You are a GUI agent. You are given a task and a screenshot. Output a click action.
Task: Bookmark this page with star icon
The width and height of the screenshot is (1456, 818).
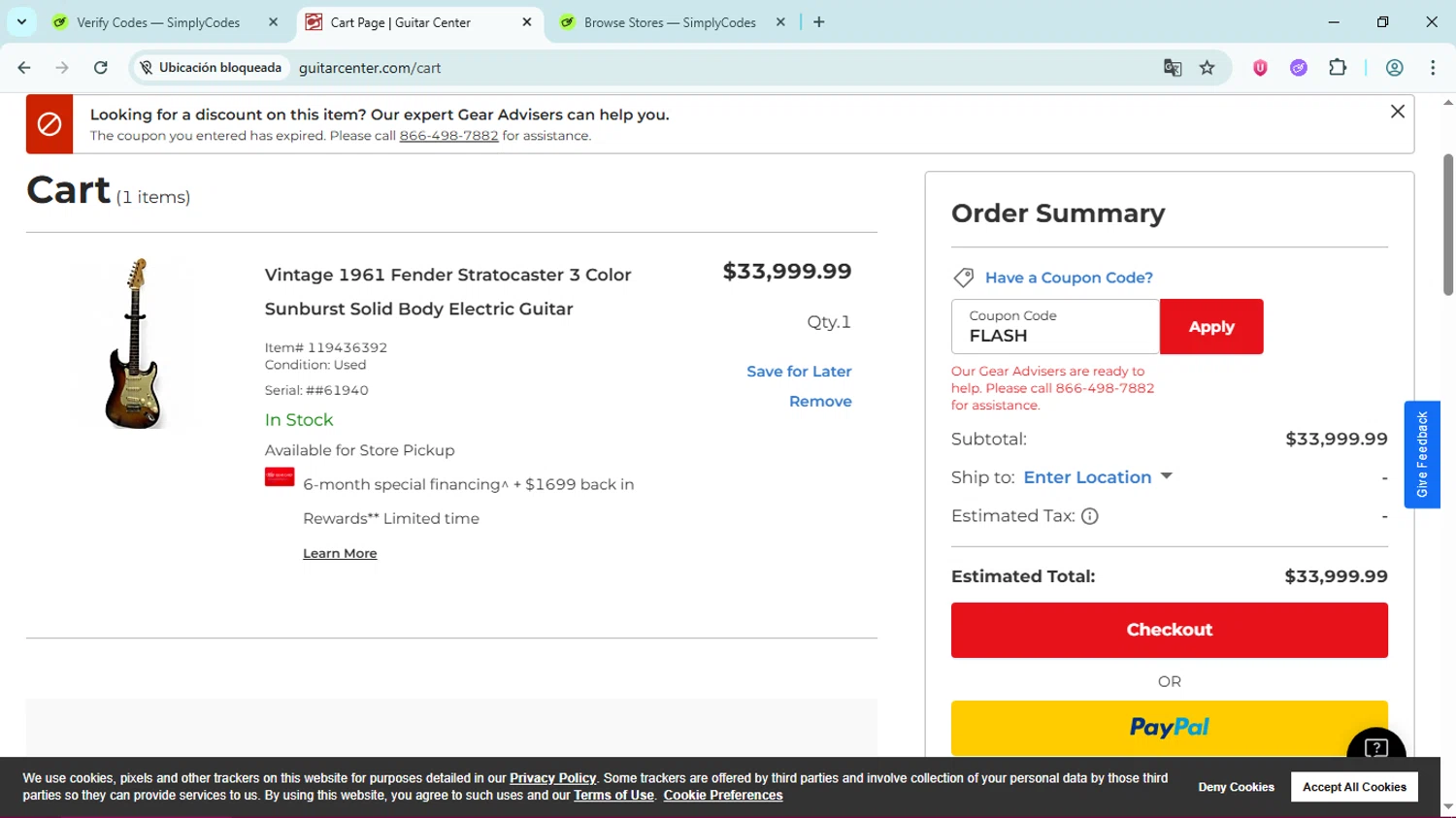[x=1208, y=68]
